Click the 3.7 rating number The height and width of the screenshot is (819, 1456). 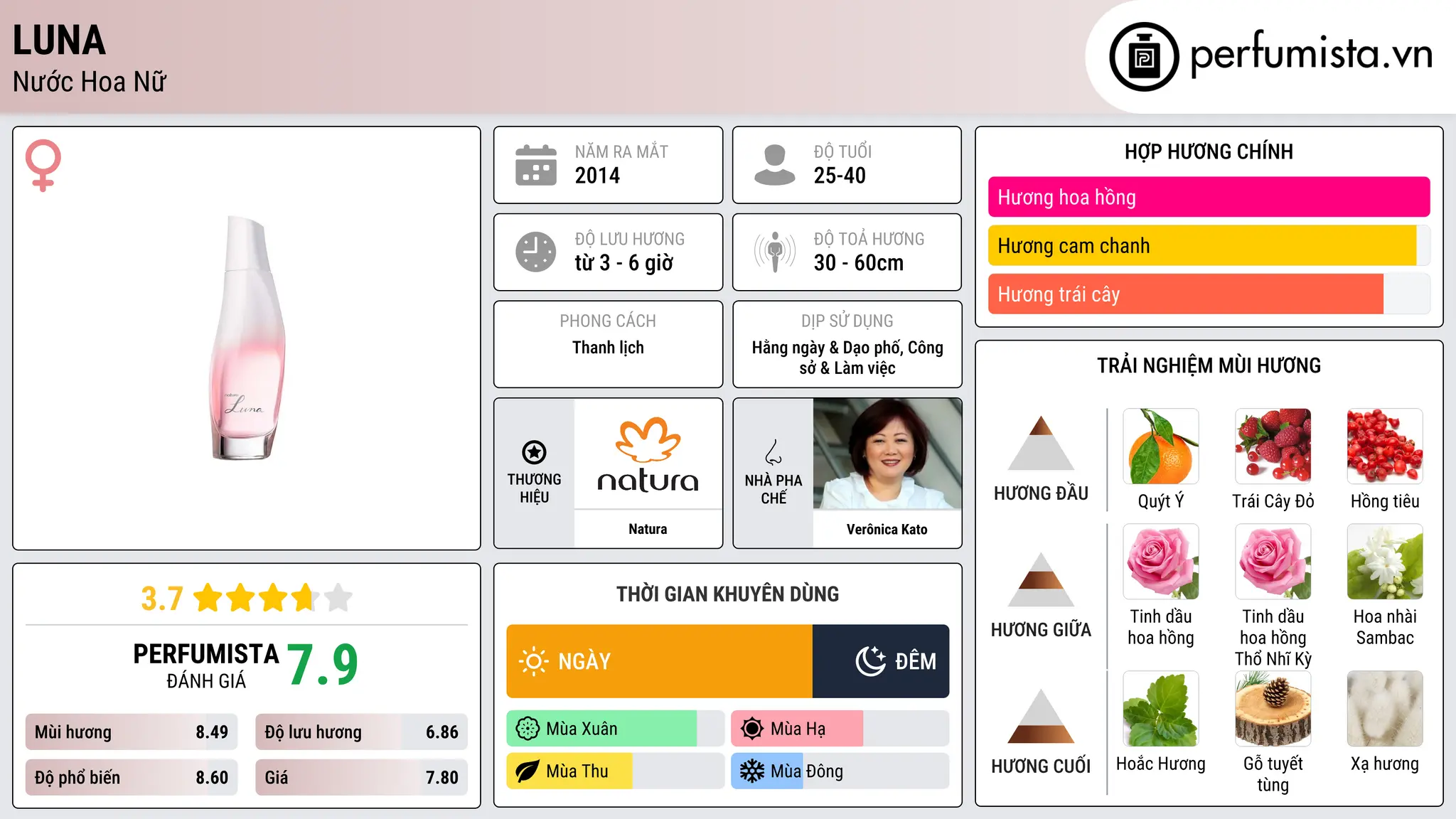click(162, 599)
